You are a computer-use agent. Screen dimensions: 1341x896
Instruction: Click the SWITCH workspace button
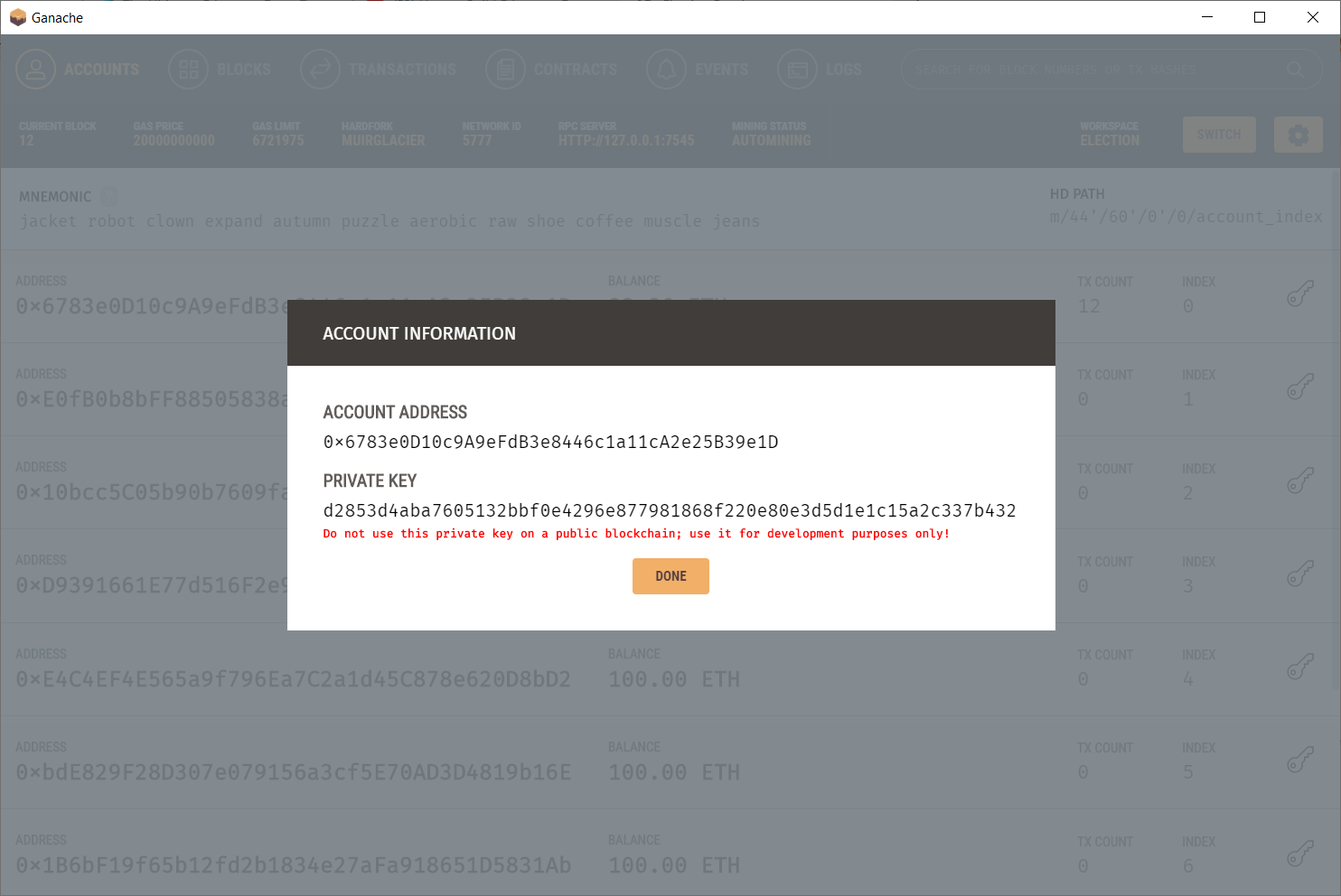[1219, 135]
